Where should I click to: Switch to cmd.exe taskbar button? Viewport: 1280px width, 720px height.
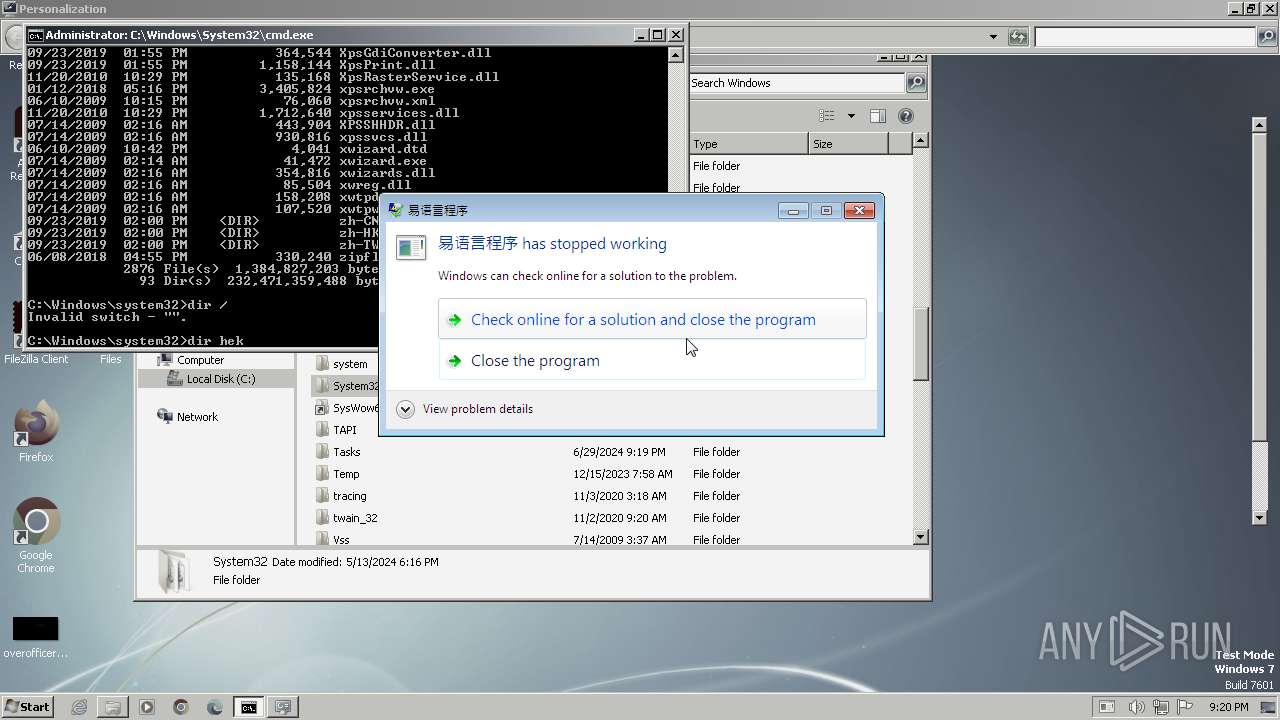248,707
